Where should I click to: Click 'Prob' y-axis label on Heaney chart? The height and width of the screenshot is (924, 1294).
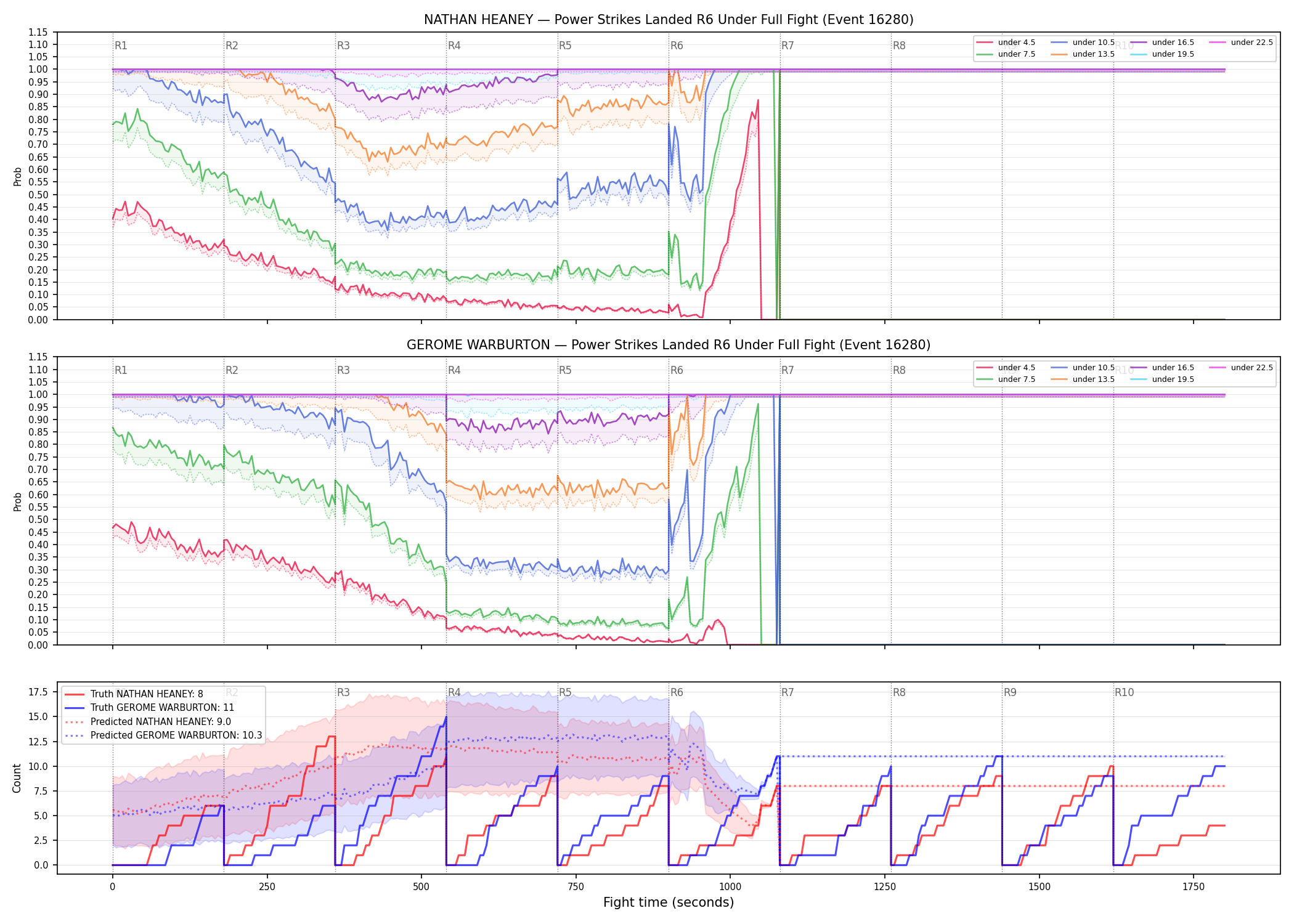pos(17,176)
